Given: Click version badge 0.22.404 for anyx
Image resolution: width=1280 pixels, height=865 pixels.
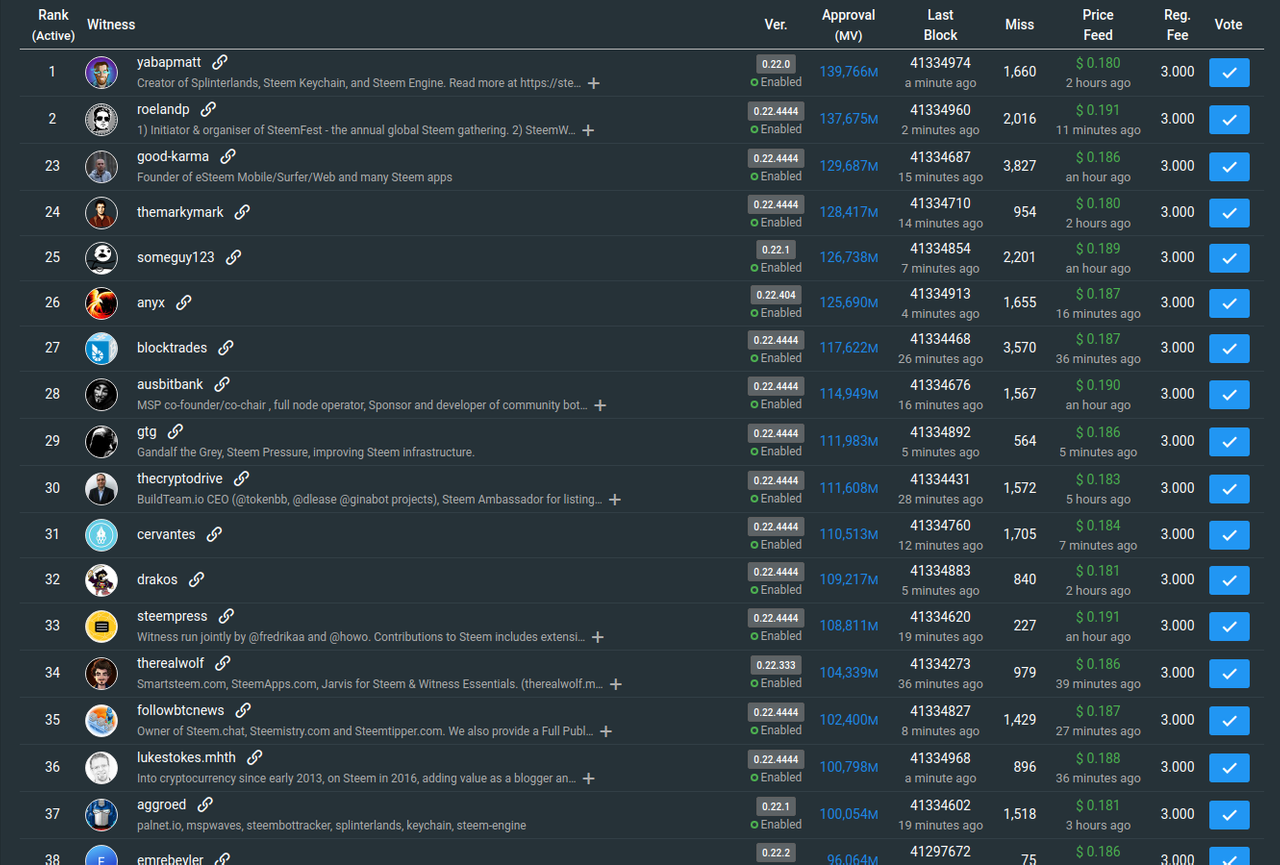Looking at the screenshot, I should coord(776,295).
